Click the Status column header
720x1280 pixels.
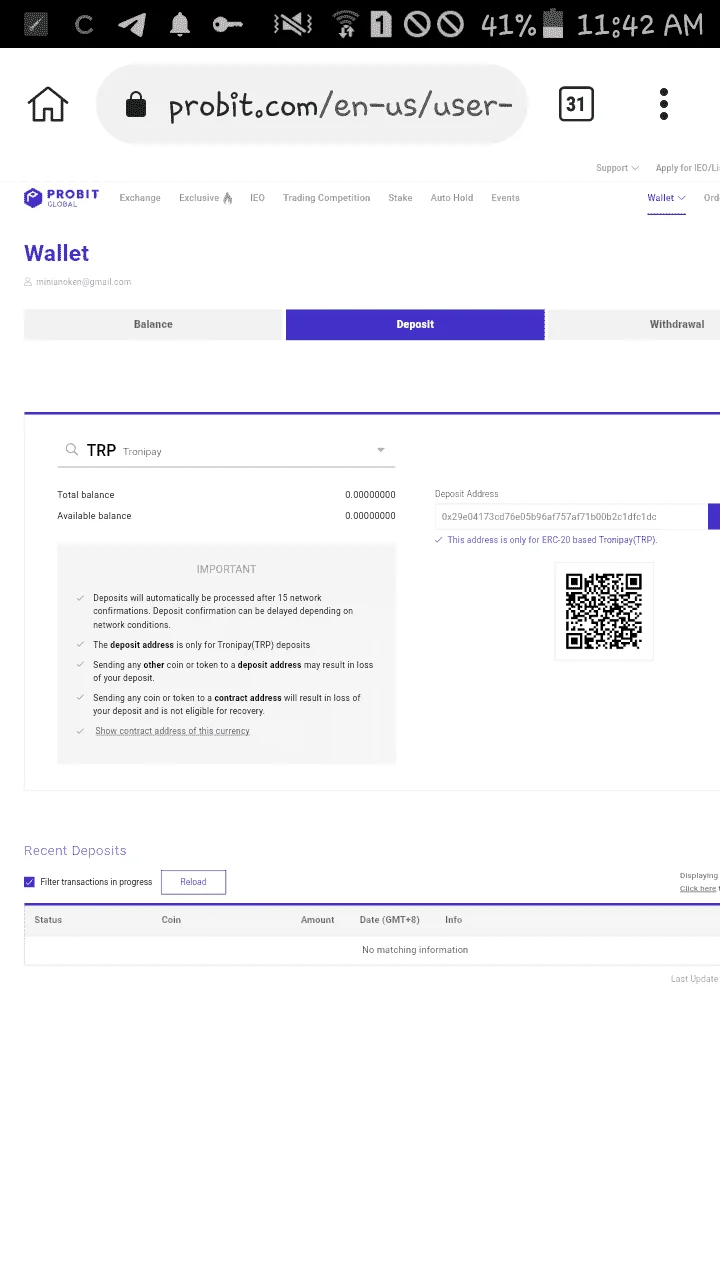[x=48, y=919]
